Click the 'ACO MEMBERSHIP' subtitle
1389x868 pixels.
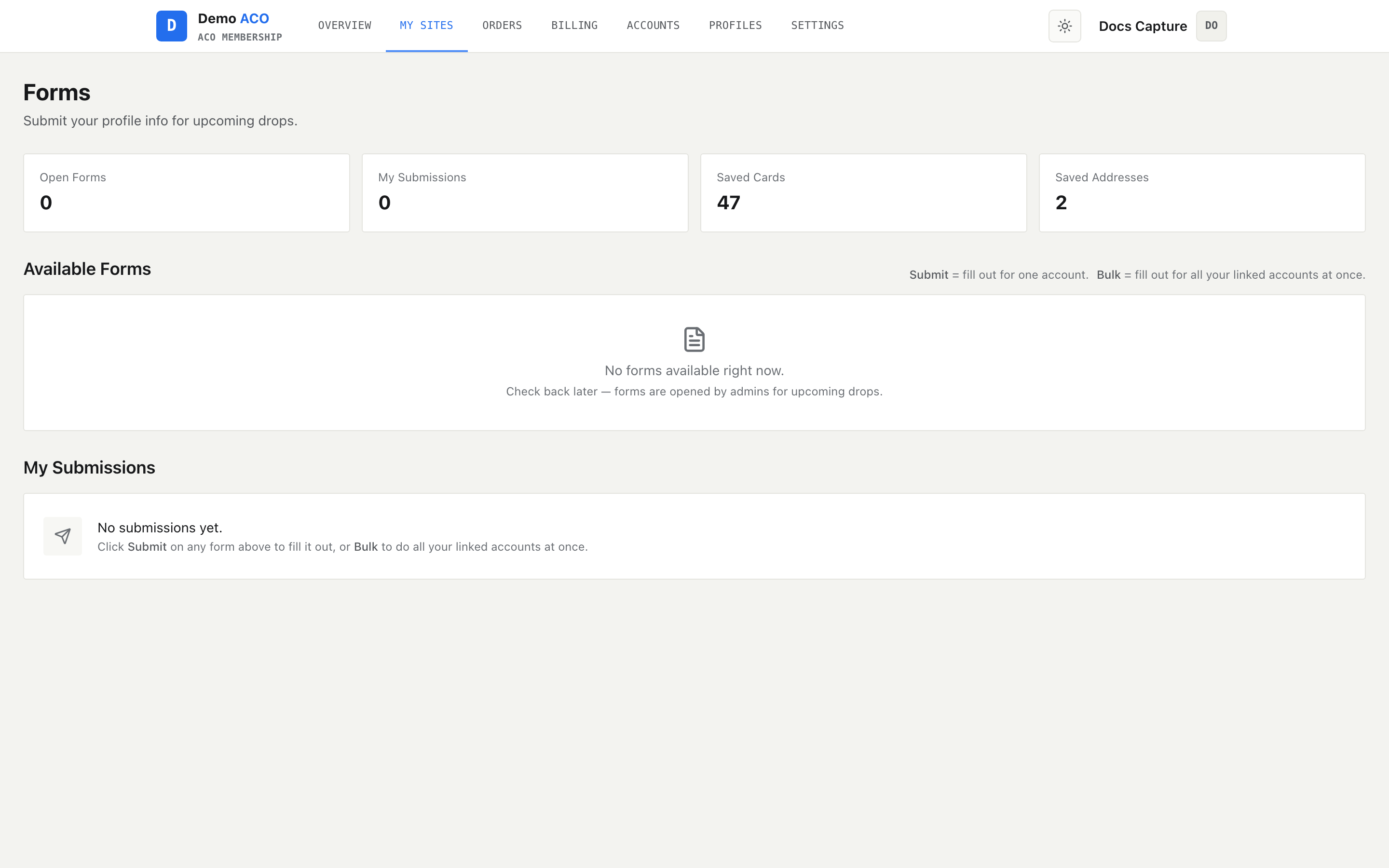pyautogui.click(x=240, y=37)
